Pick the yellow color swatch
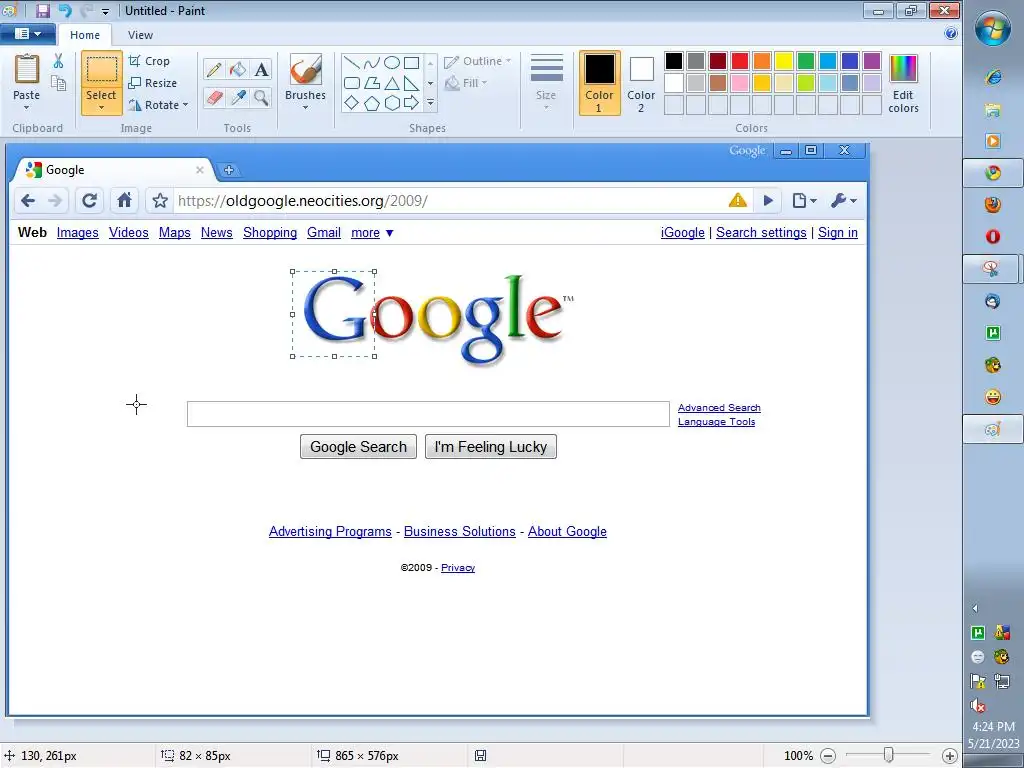Screen dimensions: 1024x768 (x=784, y=61)
